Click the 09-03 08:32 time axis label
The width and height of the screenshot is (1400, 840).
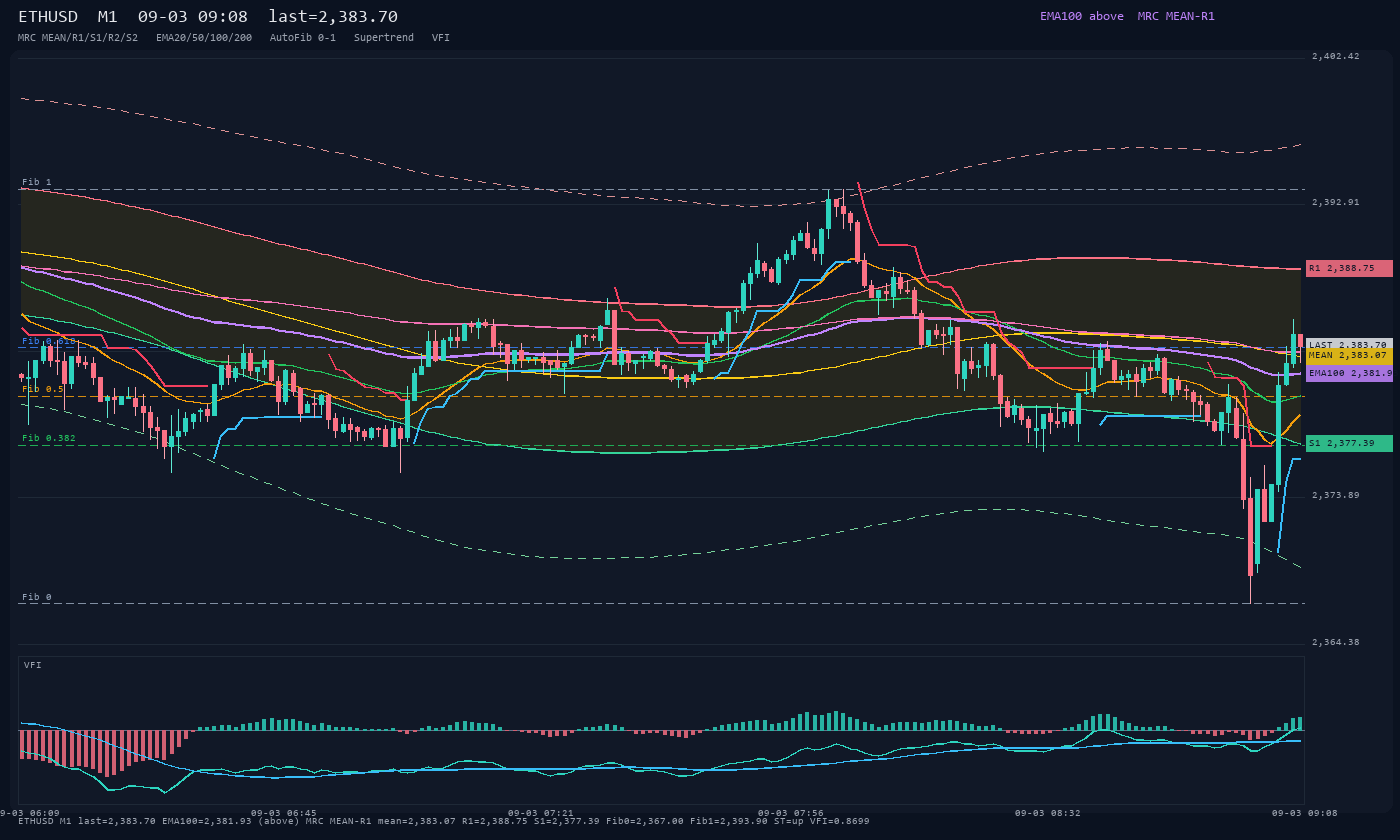(x=1047, y=813)
